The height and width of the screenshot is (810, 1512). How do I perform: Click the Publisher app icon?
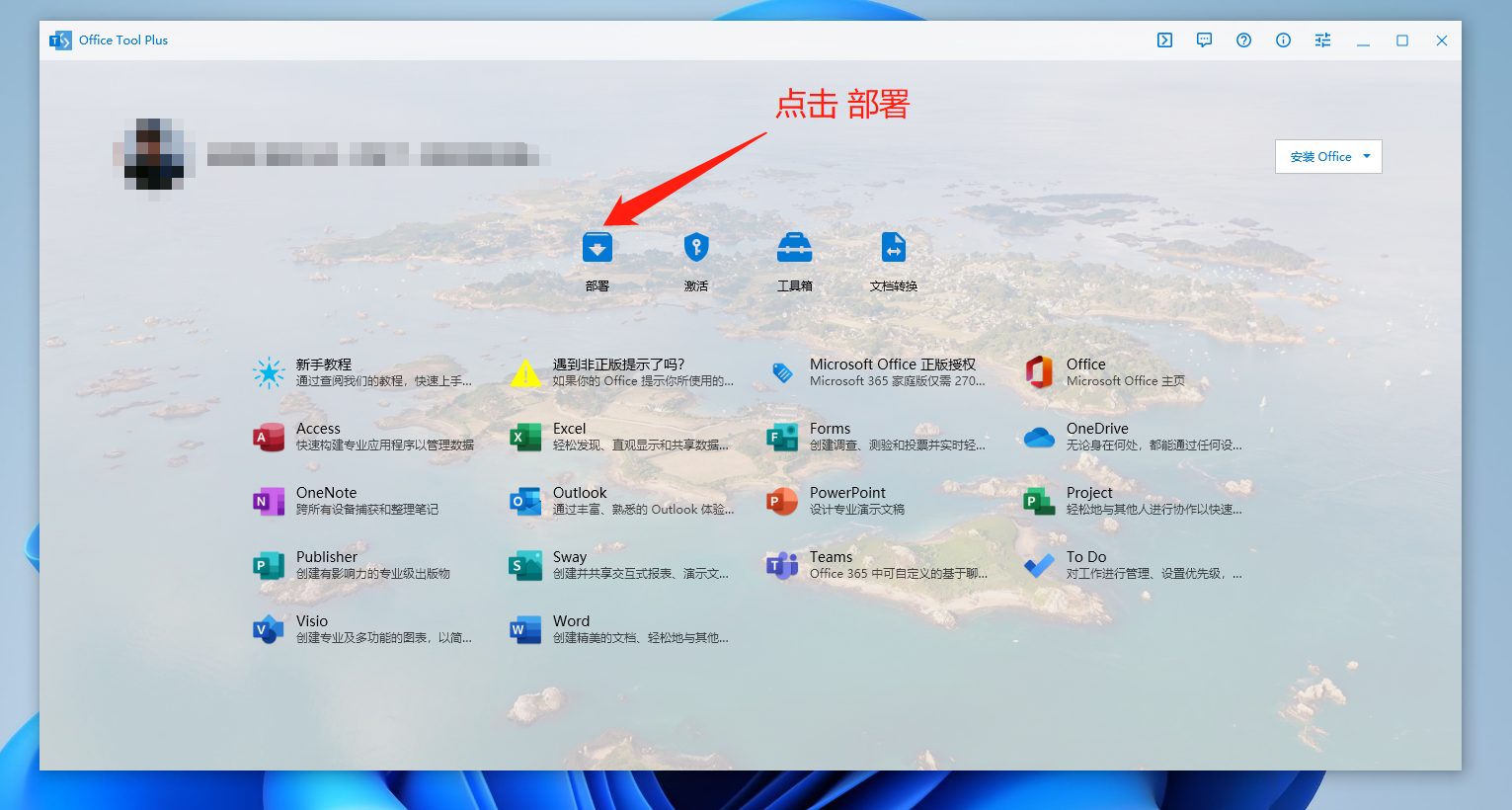point(269,566)
